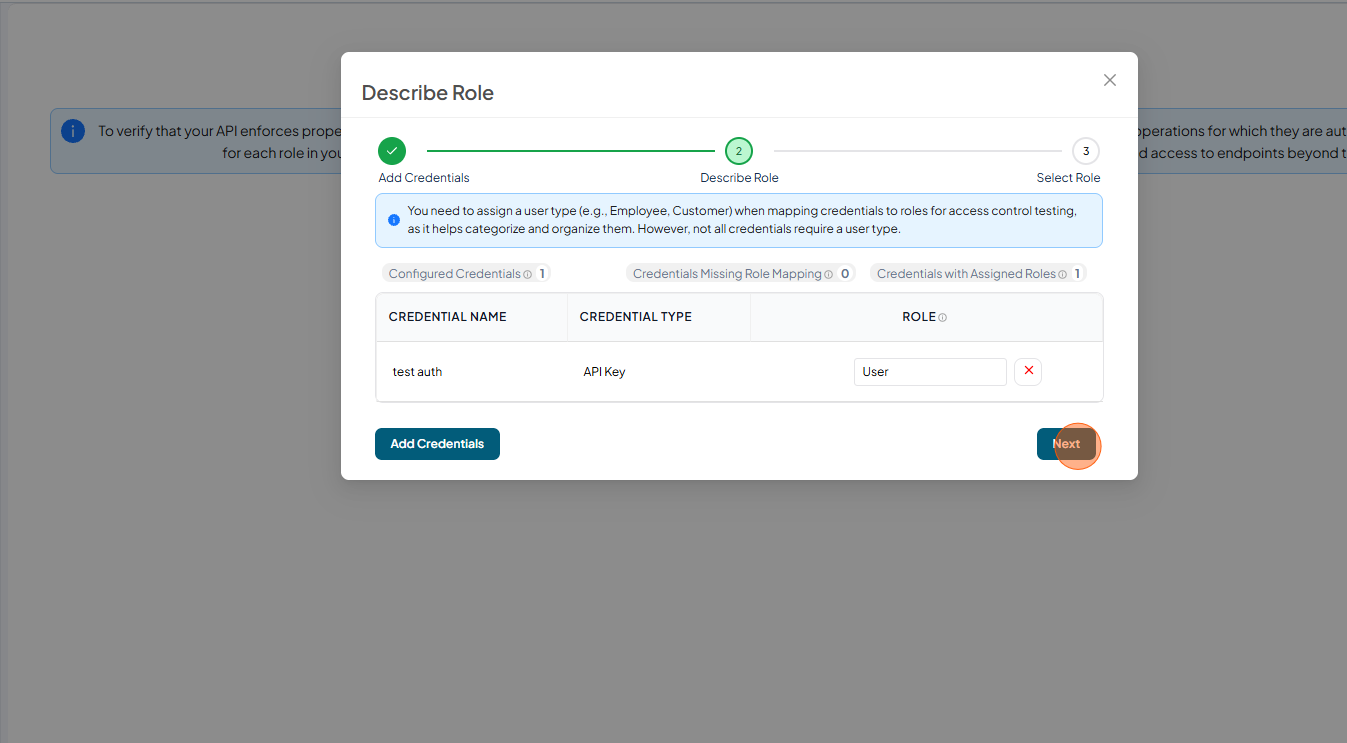Screen dimensions: 1347x743
Task: Click info icon beside Credentials with Assigned Roles
Action: pos(1062,274)
